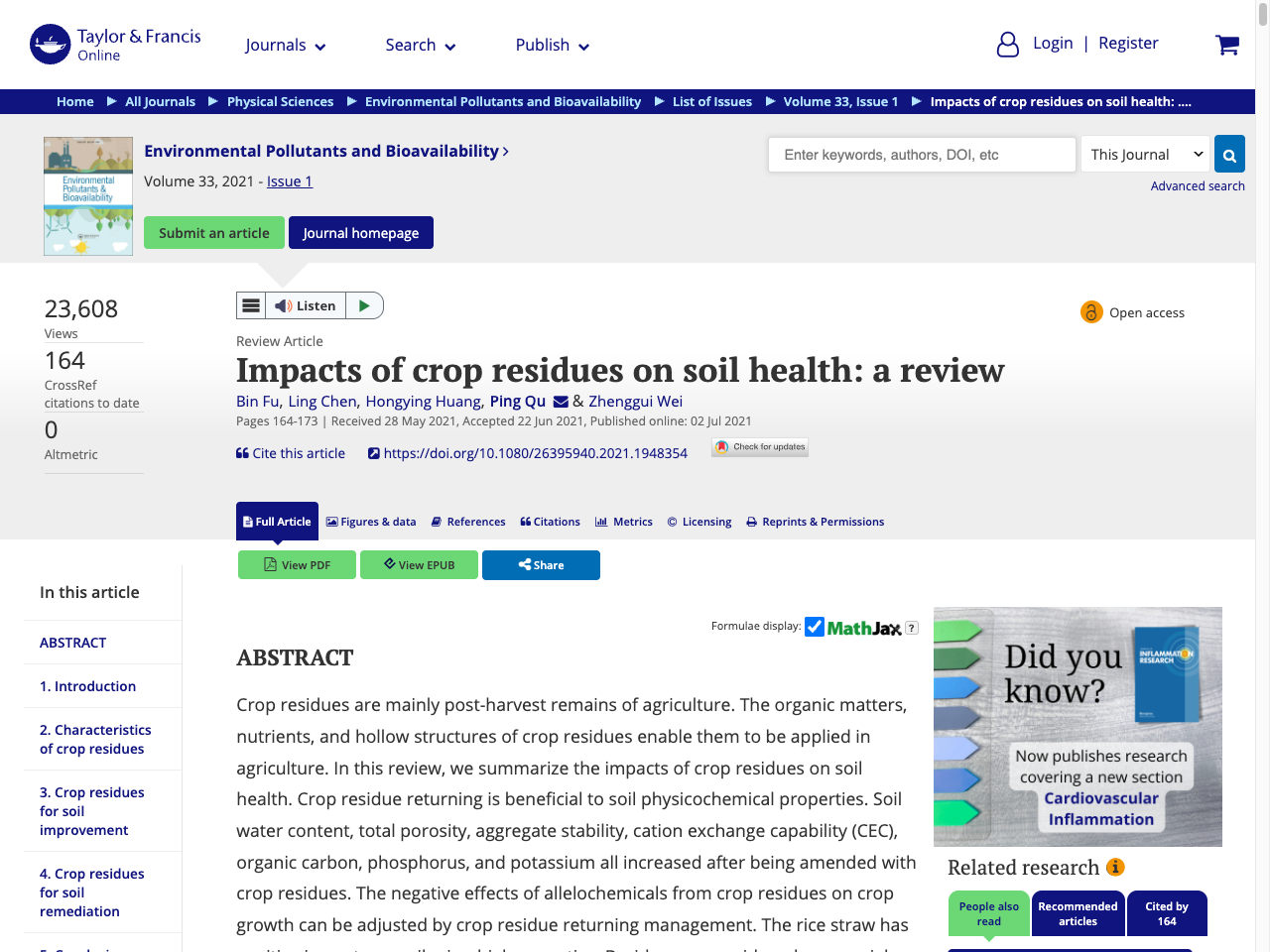Click the DOI link icon
The height and width of the screenshot is (952, 1270).
click(x=373, y=452)
